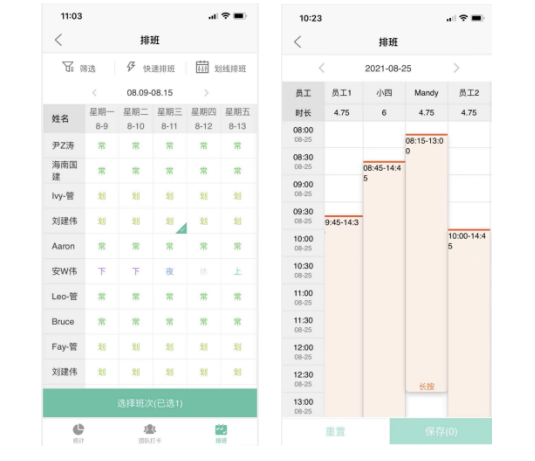Tap 小四's duration value 6
The image size is (535, 461).
coord(384,113)
